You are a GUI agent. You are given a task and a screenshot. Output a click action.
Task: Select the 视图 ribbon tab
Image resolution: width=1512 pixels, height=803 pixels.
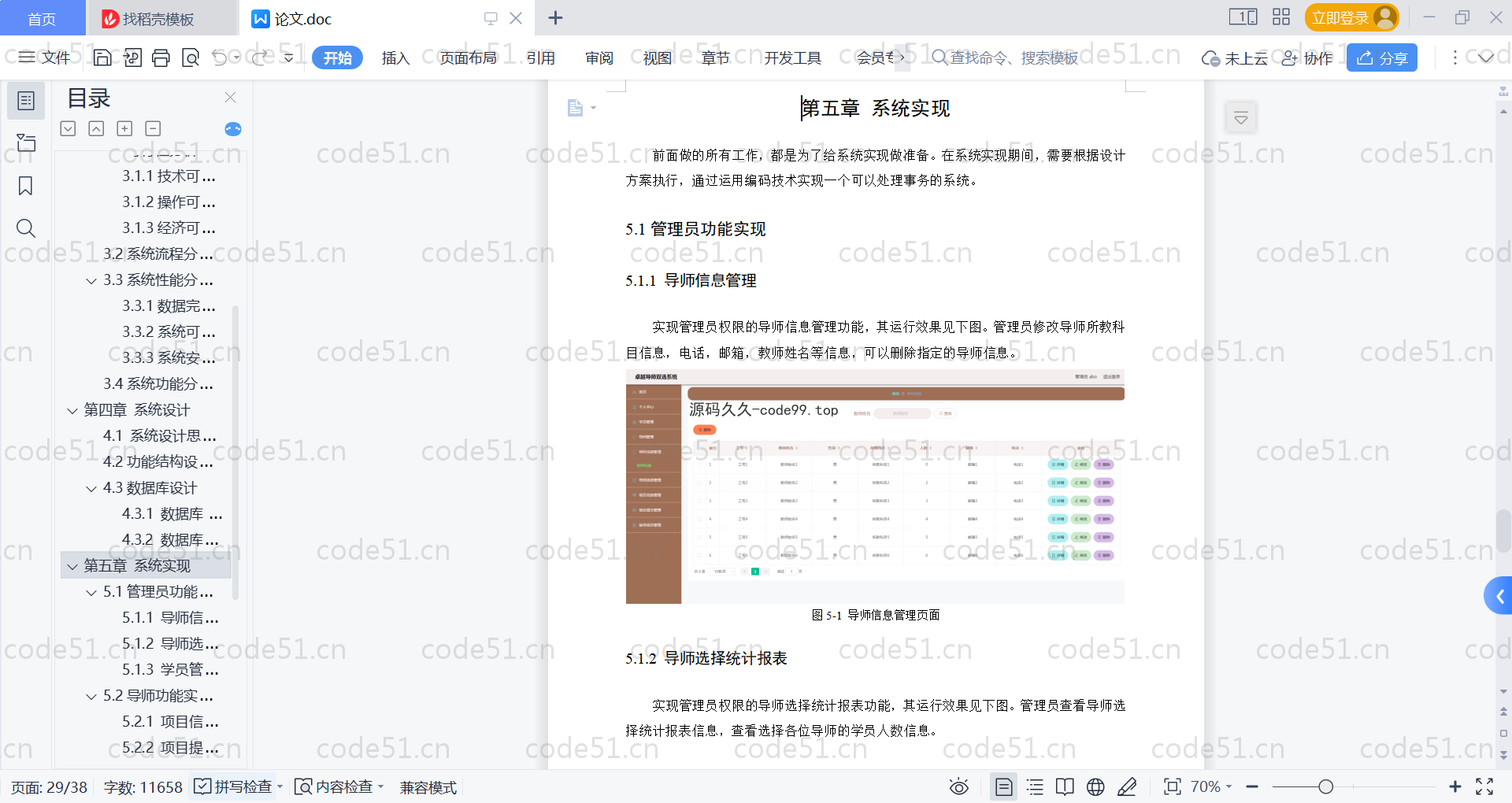pos(658,57)
